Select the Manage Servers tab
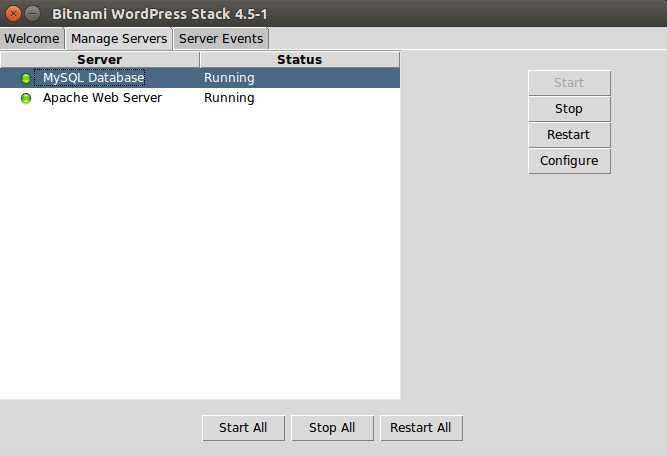The width and height of the screenshot is (667, 455). pyautogui.click(x=119, y=39)
